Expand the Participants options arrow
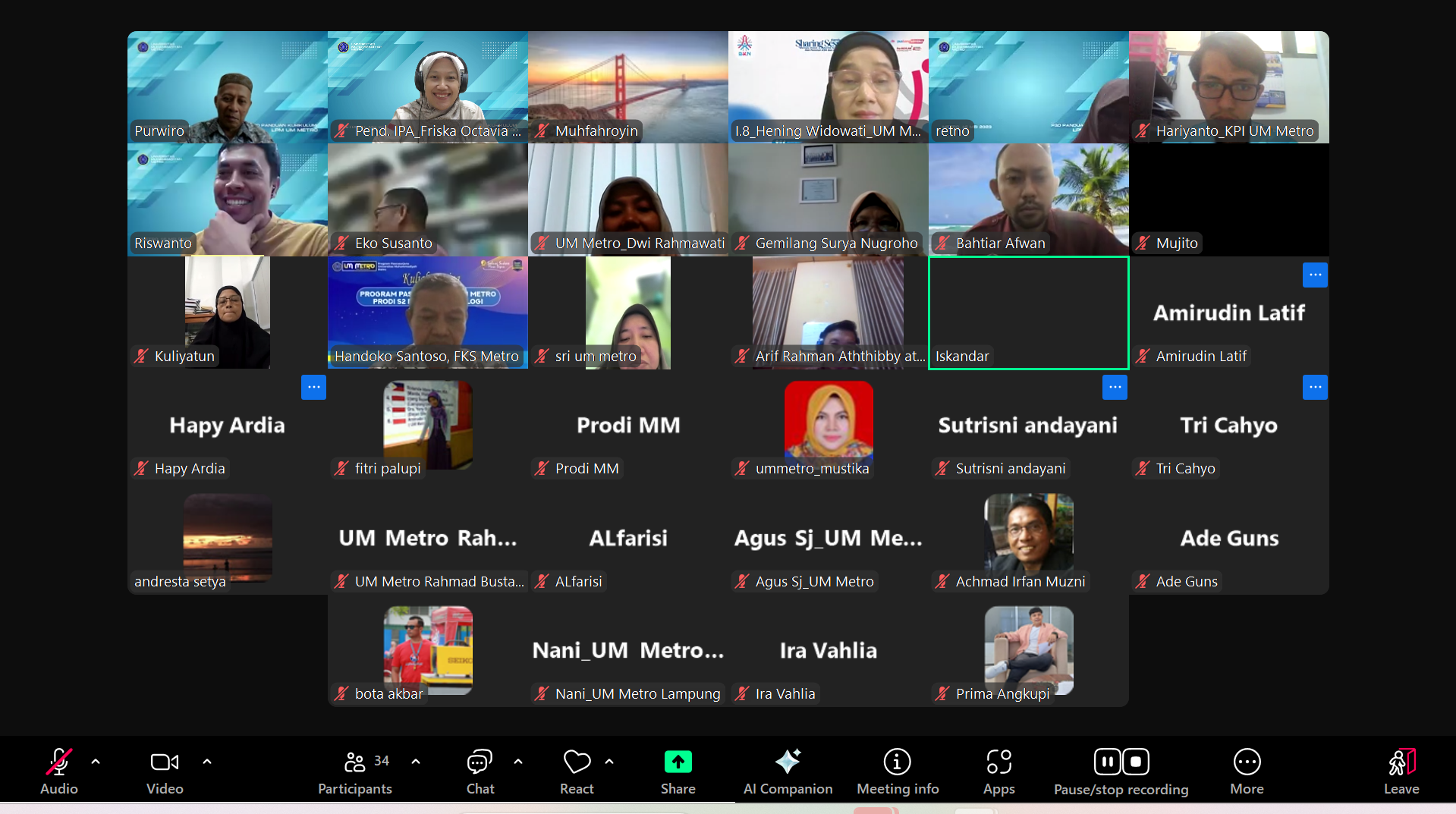Image resolution: width=1456 pixels, height=814 pixels. (416, 761)
